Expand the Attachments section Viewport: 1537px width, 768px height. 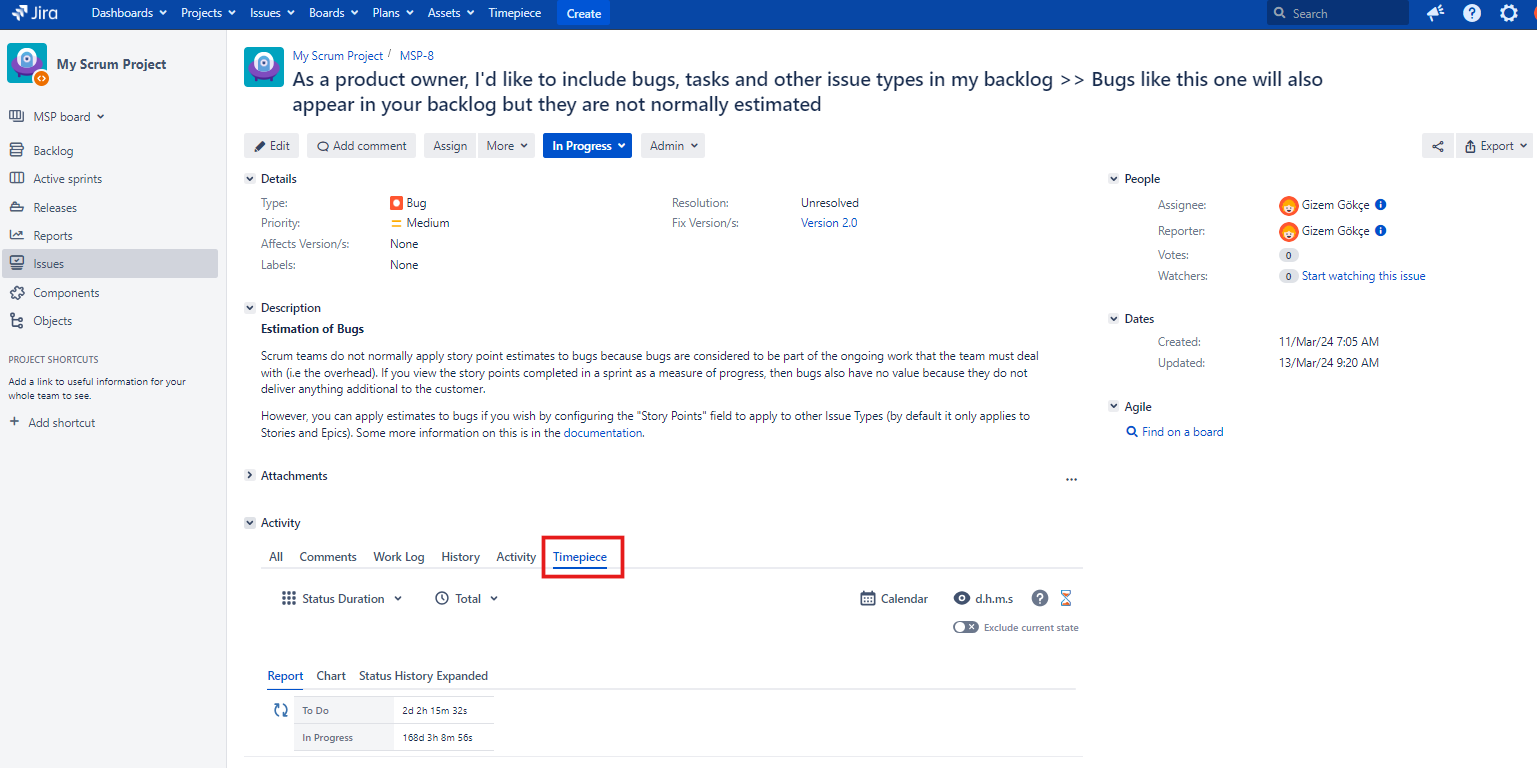pos(250,476)
